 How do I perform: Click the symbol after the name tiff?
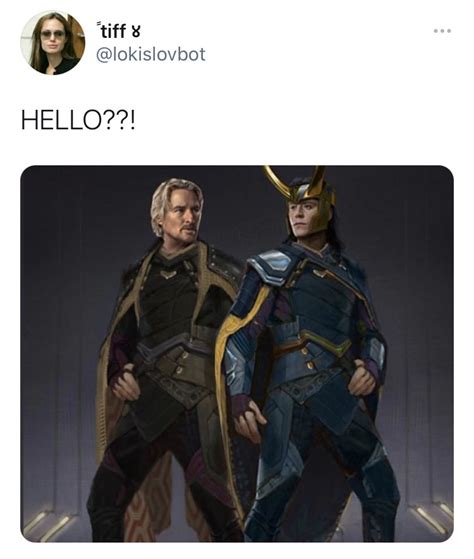click(x=136, y=33)
